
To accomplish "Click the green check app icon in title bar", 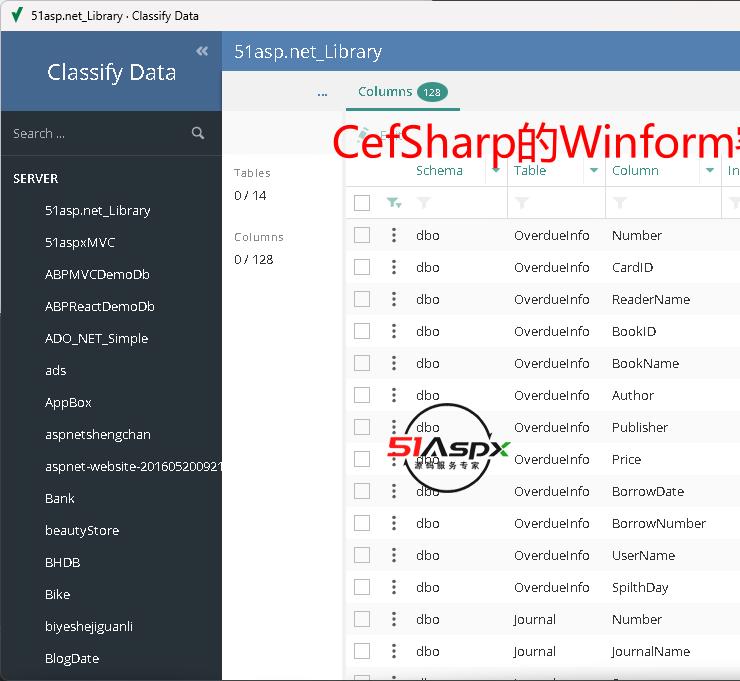I will click(17, 15).
